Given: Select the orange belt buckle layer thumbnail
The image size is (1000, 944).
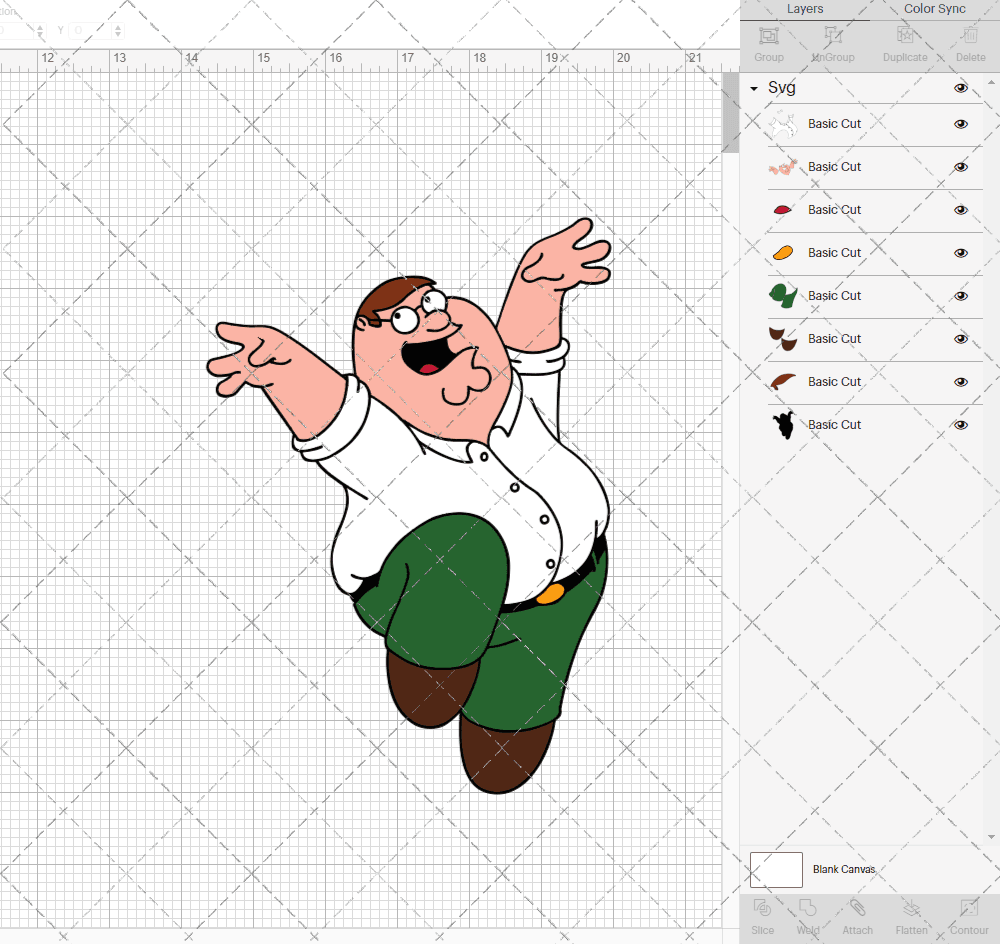Looking at the screenshot, I should tap(783, 253).
